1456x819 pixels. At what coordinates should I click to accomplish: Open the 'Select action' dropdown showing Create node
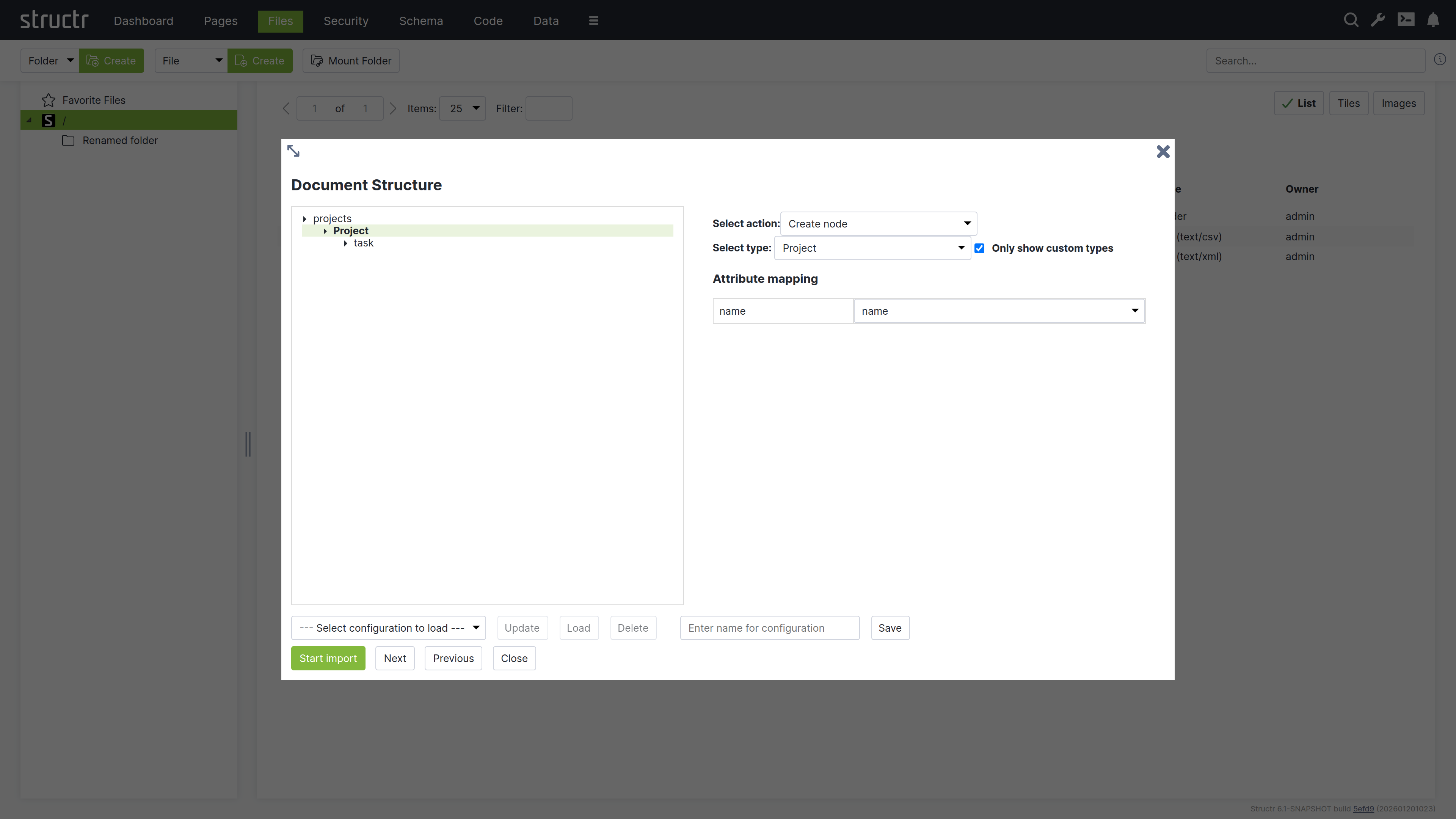tap(879, 223)
